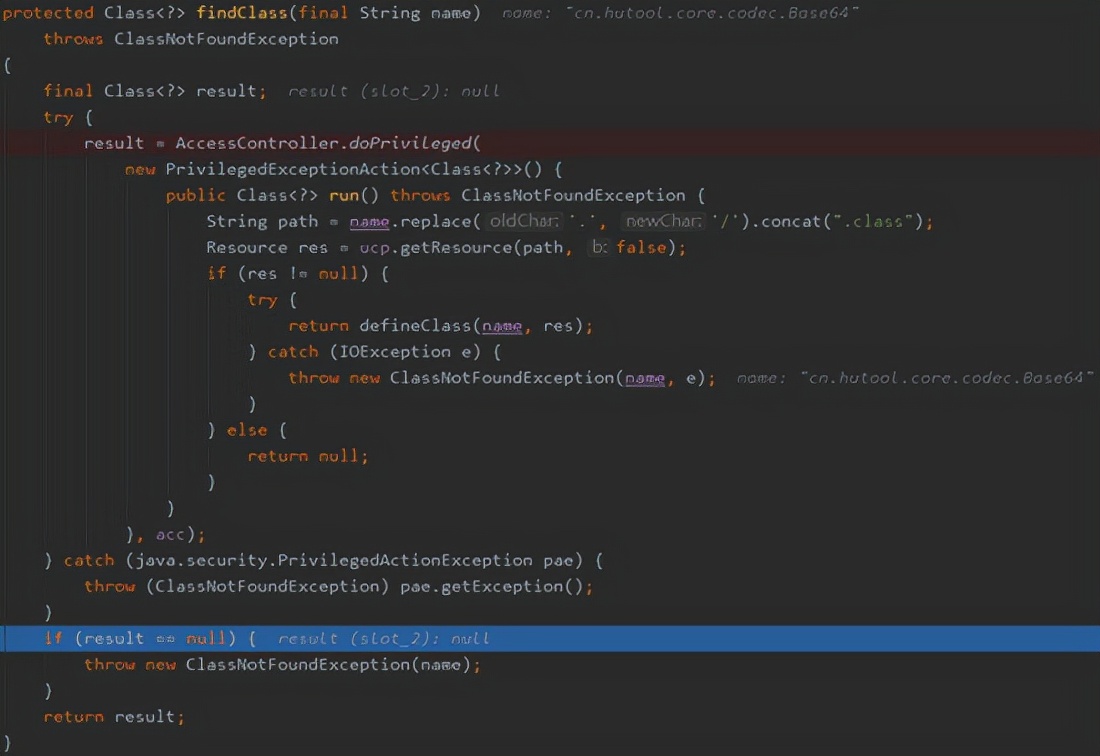Image resolution: width=1100 pixels, height=756 pixels.
Task: Click the 'throw new ClassNotFoundException(name);' statement
Action: (283, 664)
